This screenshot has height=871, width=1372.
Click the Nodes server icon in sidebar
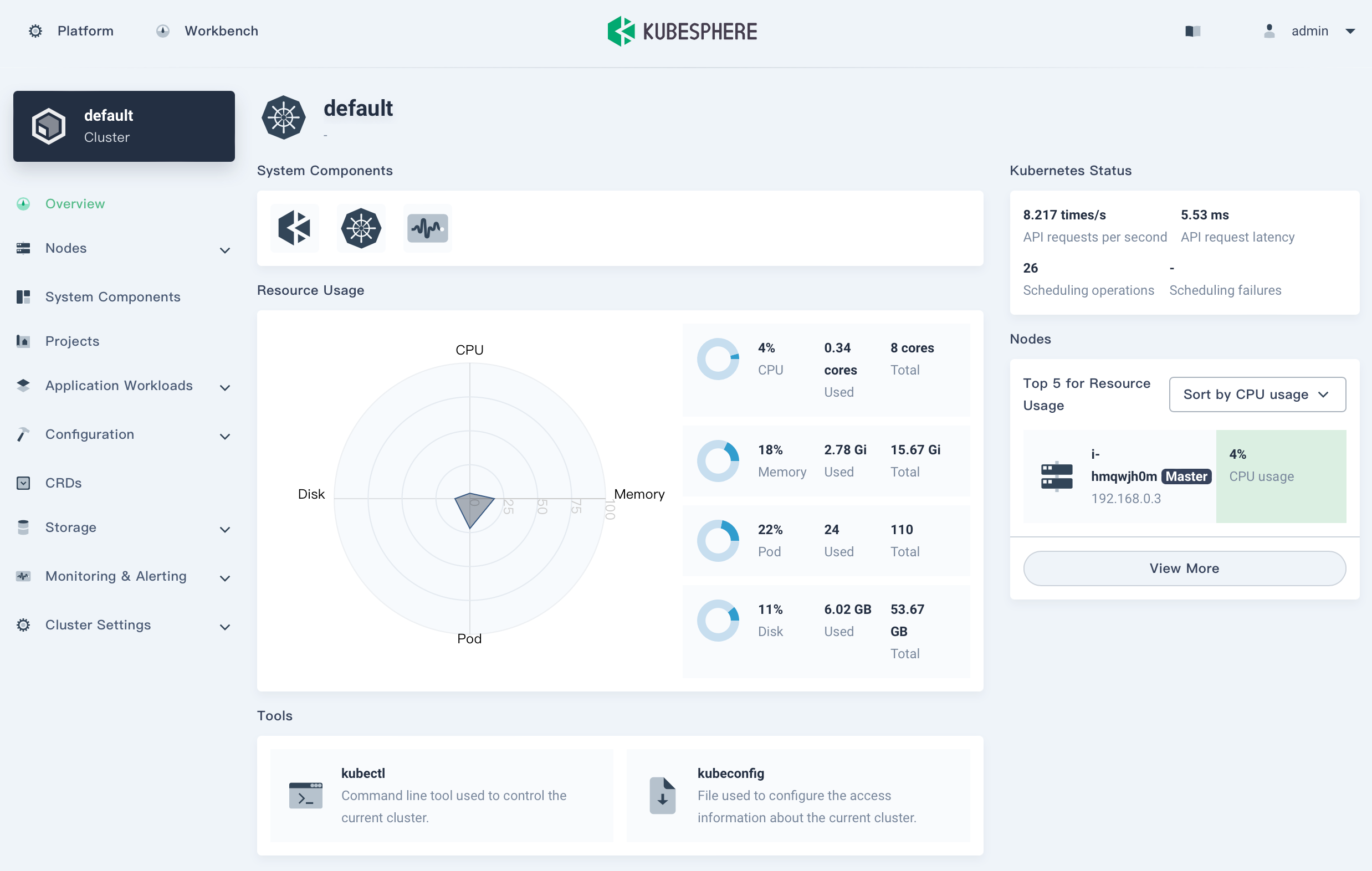(x=23, y=248)
